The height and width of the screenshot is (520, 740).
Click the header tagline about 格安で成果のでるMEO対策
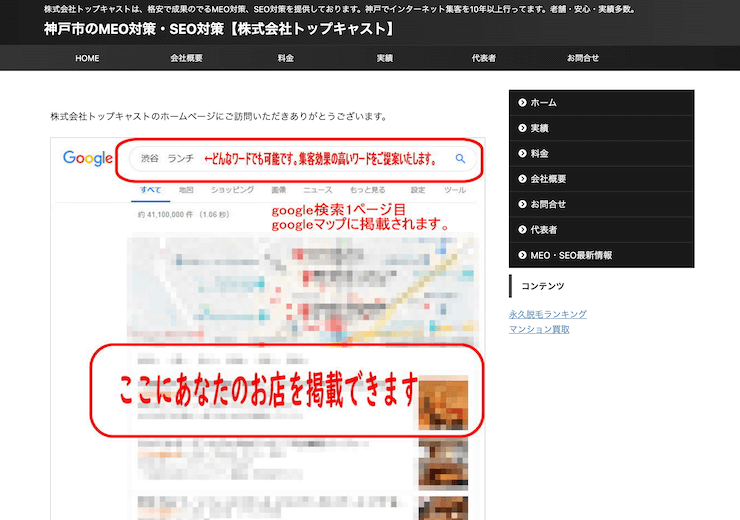[340, 9]
